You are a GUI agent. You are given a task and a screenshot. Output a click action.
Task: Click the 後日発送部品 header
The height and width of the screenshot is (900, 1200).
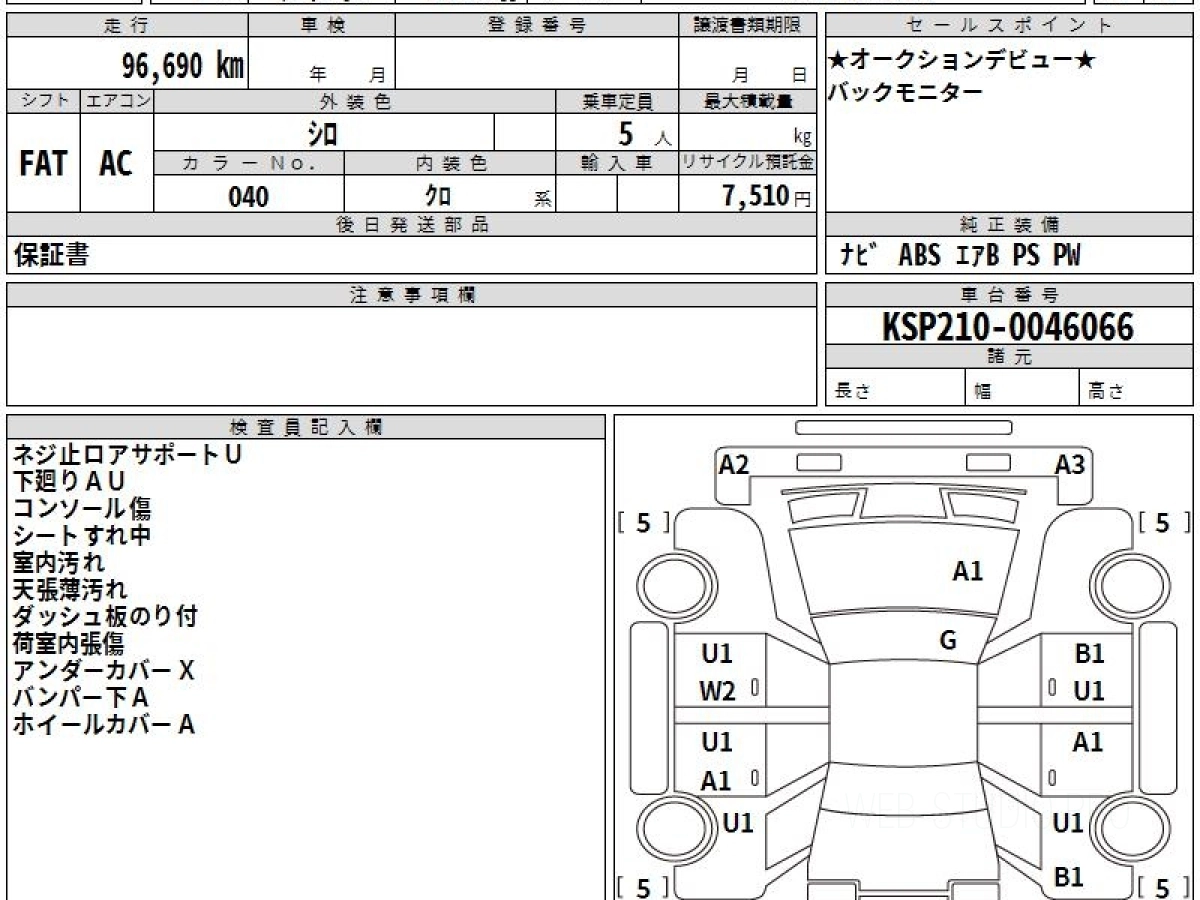point(411,225)
